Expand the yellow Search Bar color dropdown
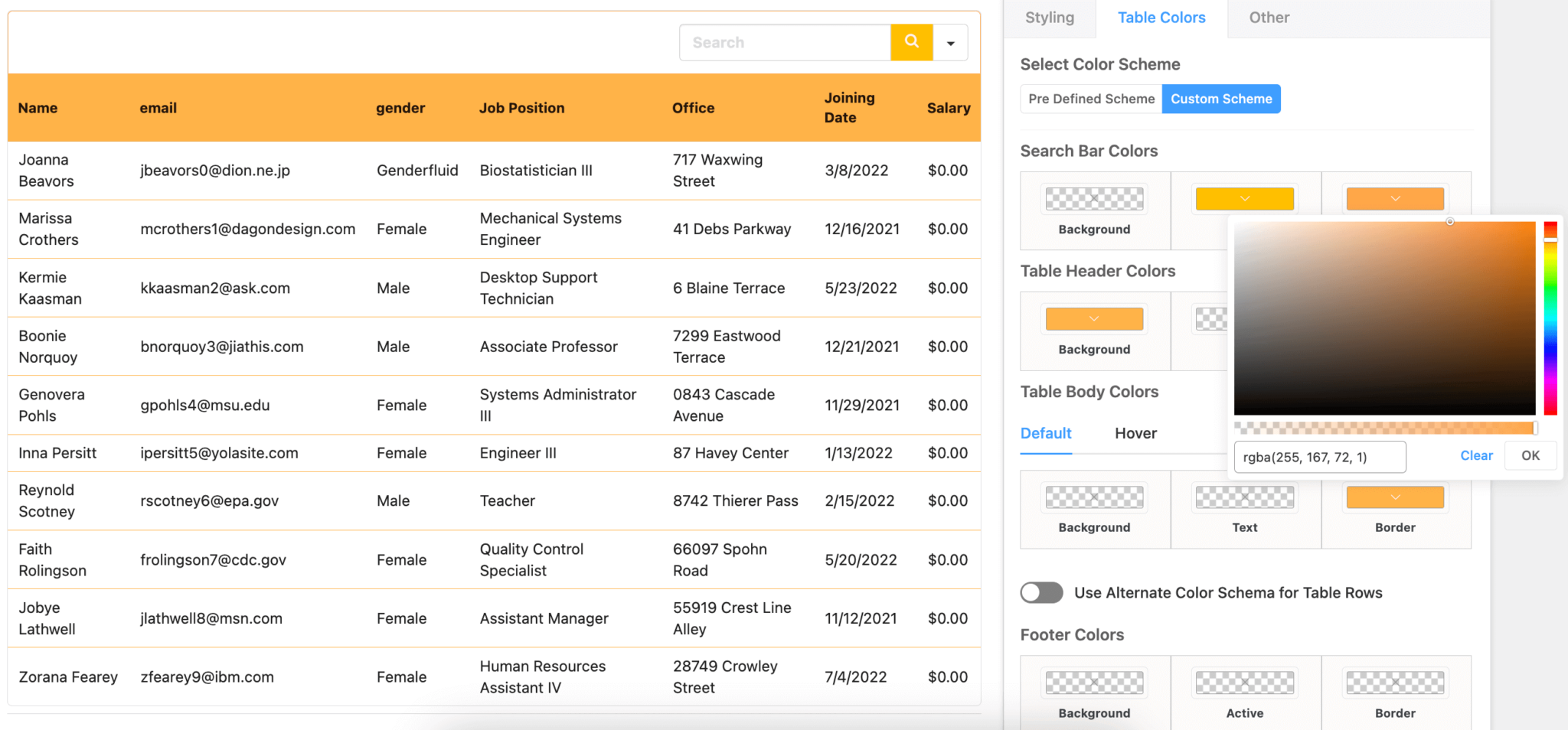The height and width of the screenshot is (730, 1568). pyautogui.click(x=1244, y=199)
